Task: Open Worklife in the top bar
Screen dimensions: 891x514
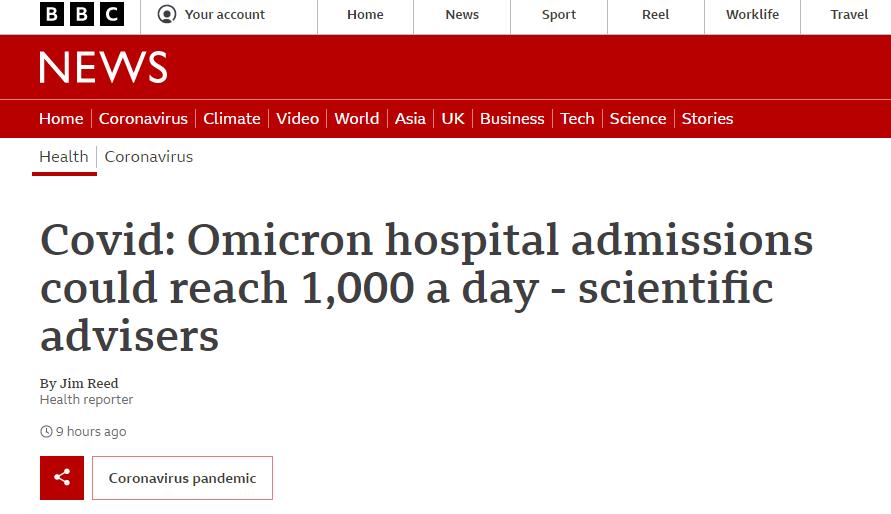Action: [x=752, y=15]
